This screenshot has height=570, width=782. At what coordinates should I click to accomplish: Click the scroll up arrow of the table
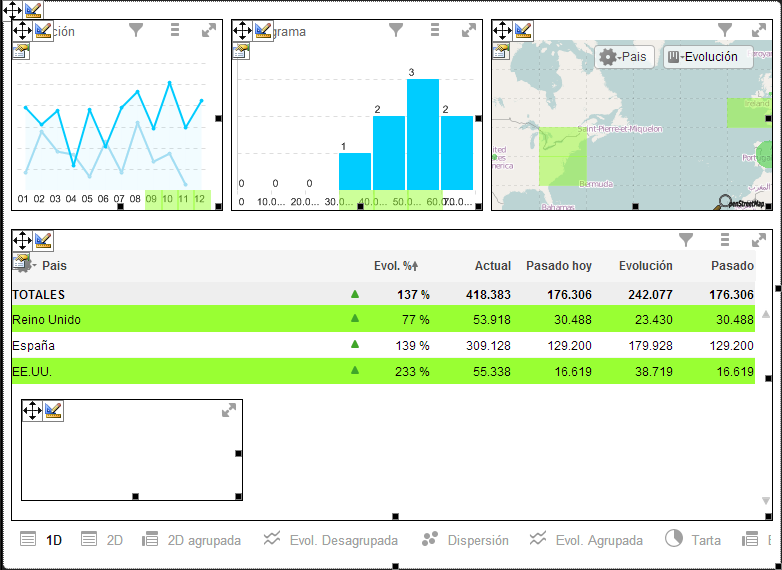(766, 314)
